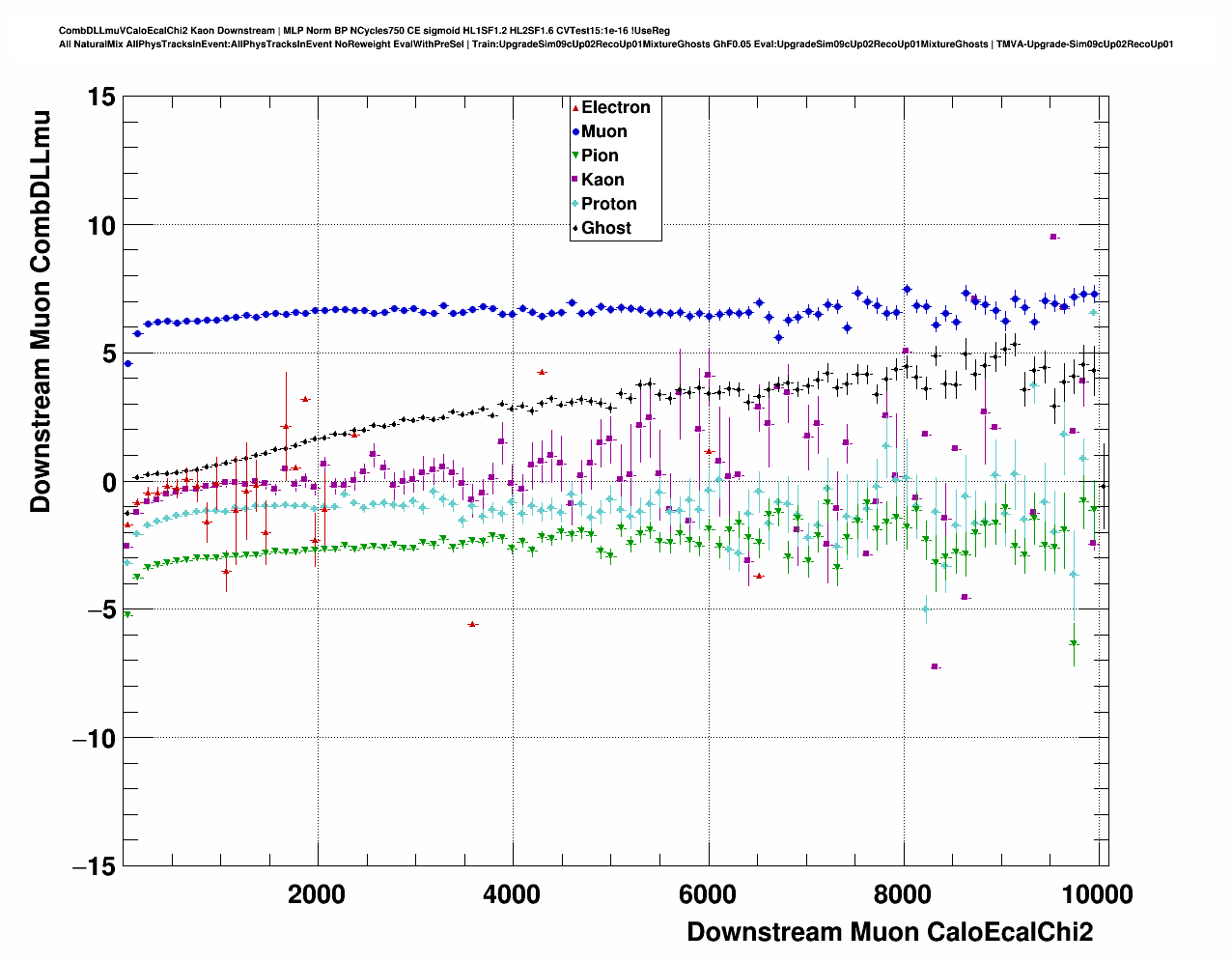This screenshot has width=1232, height=962.
Task: Click the highest Kaon outlier point near 9.5
Action: point(1054,237)
